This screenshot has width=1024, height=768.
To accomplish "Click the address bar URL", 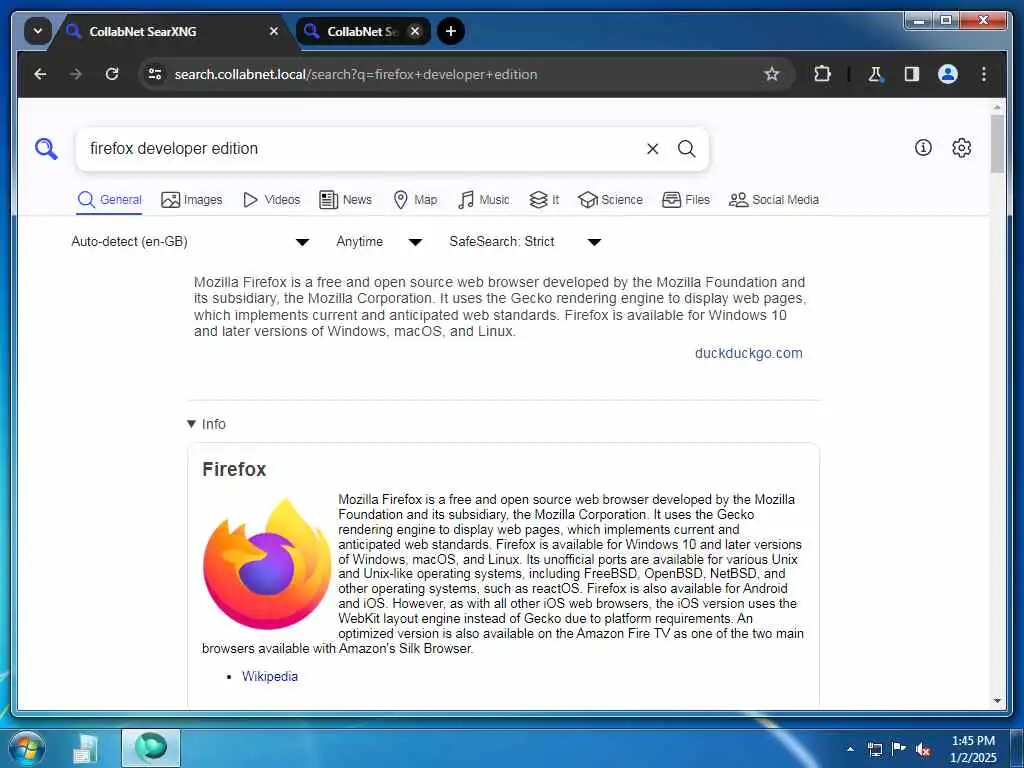I will click(x=356, y=74).
